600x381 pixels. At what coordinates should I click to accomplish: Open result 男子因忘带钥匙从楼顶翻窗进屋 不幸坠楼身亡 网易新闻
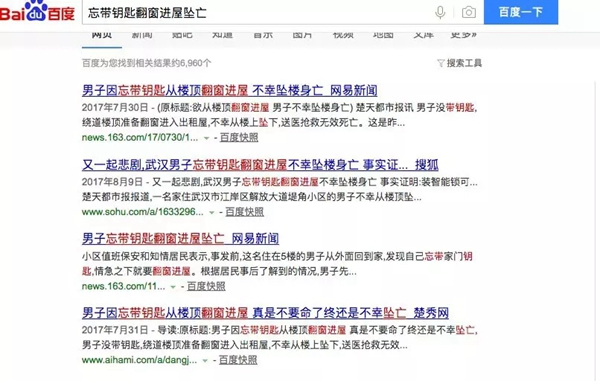pyautogui.click(x=230, y=91)
